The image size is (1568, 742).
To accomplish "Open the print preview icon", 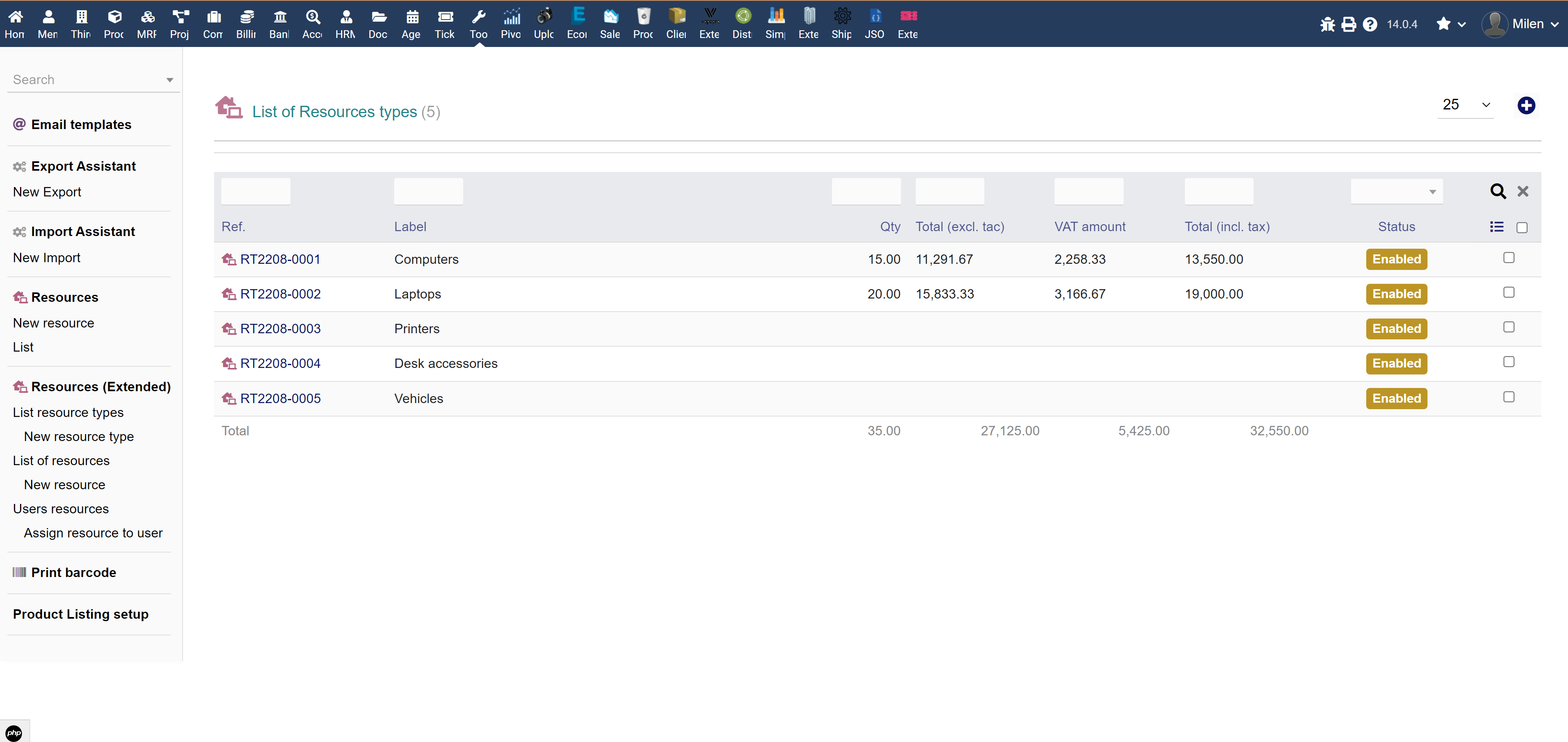I will pos(1349,25).
